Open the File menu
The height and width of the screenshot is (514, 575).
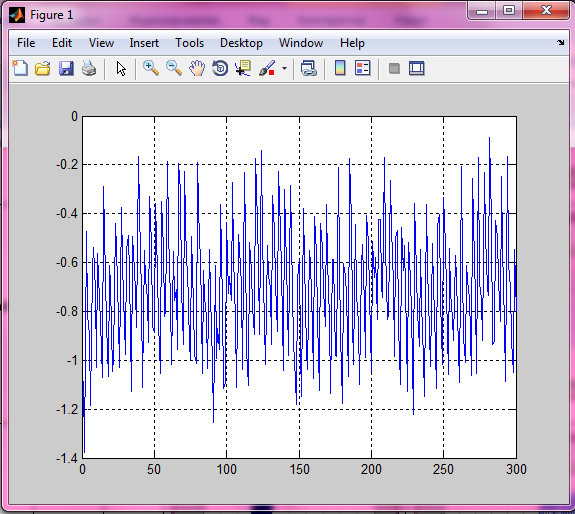click(x=26, y=43)
